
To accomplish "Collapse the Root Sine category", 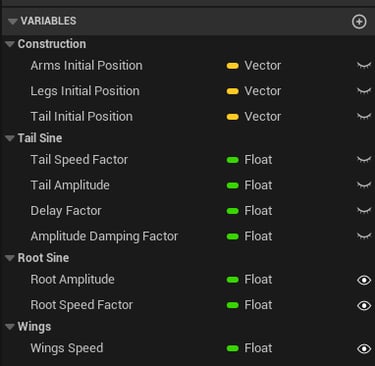I will [x=10, y=258].
